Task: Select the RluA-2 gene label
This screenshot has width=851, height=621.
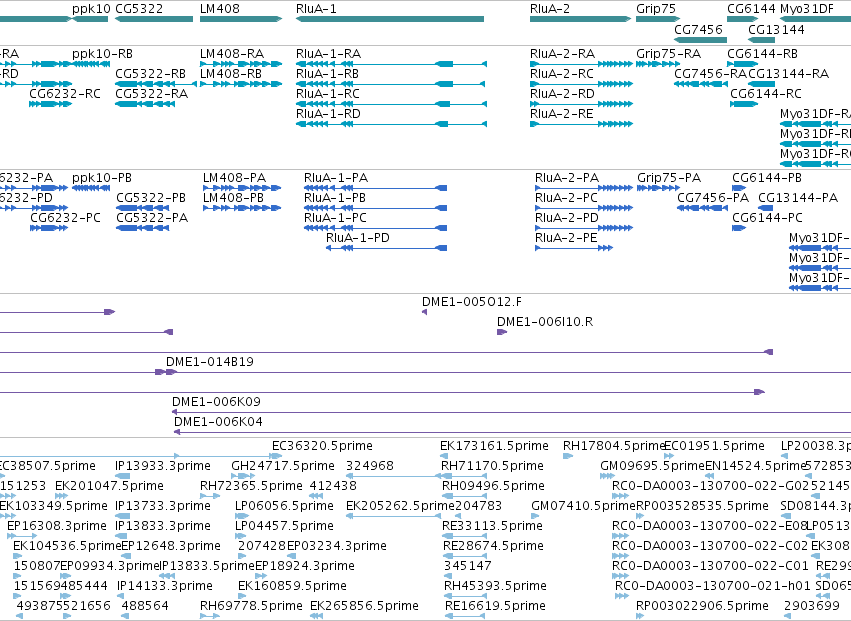Action: (550, 9)
